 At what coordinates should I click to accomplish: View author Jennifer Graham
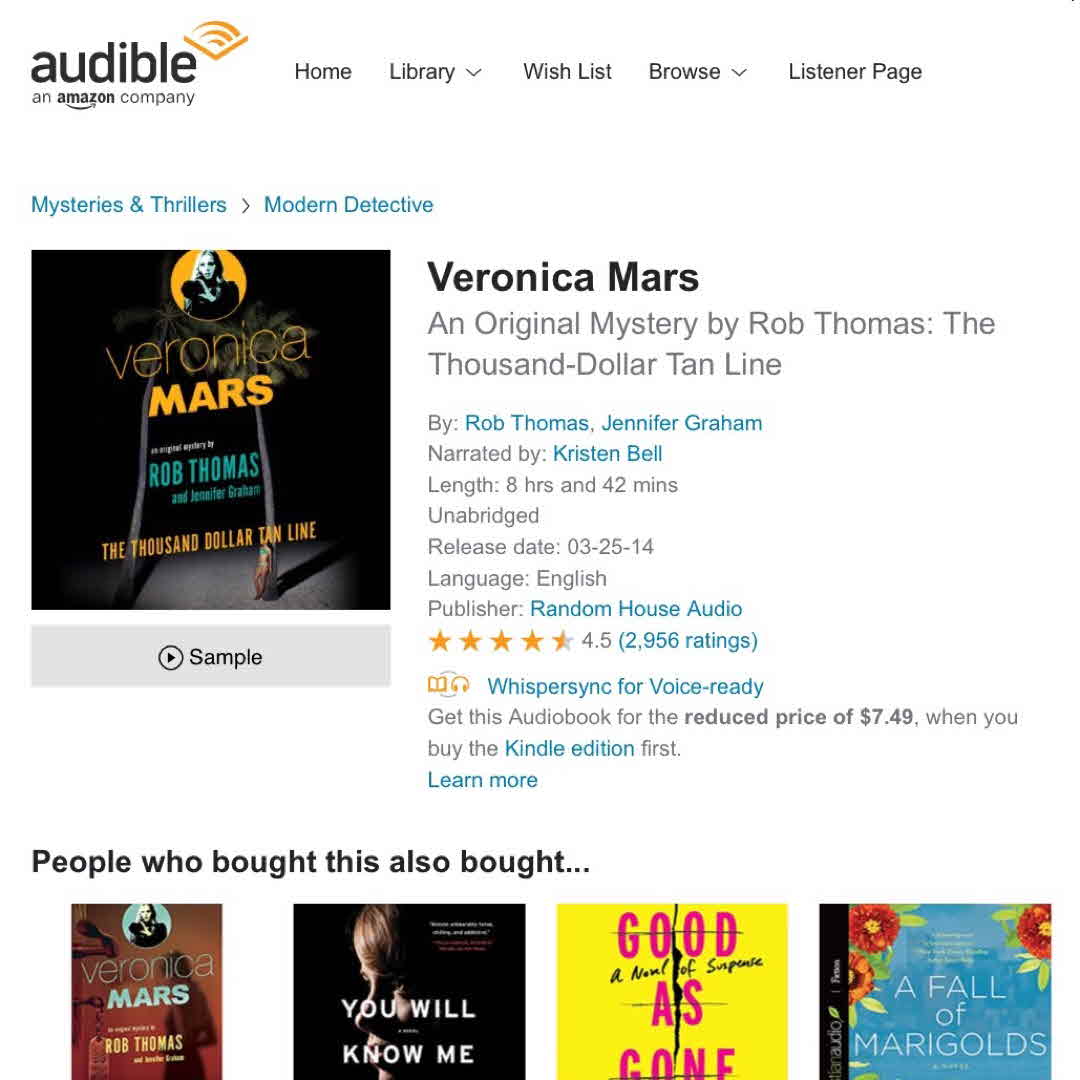tap(682, 423)
